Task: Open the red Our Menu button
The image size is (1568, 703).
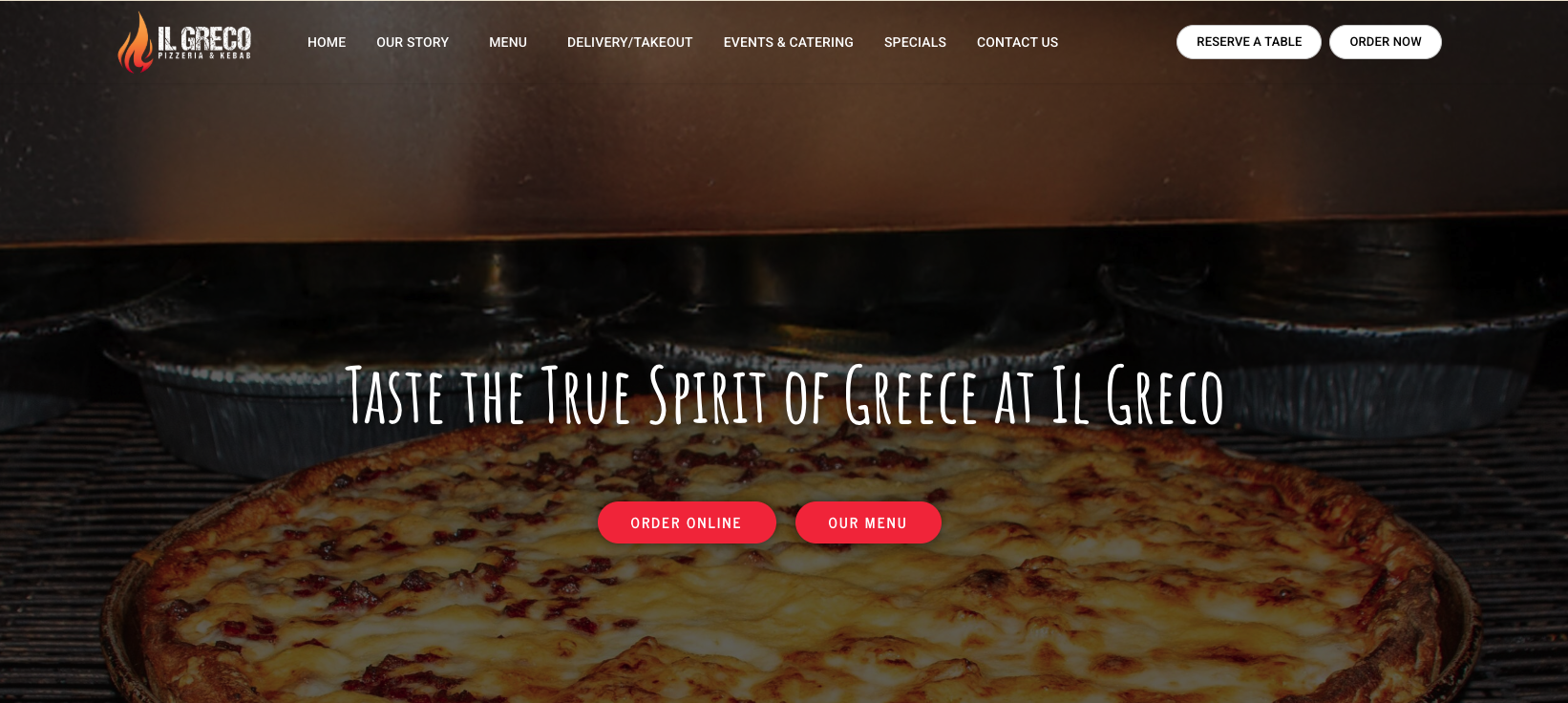Action: coord(868,522)
